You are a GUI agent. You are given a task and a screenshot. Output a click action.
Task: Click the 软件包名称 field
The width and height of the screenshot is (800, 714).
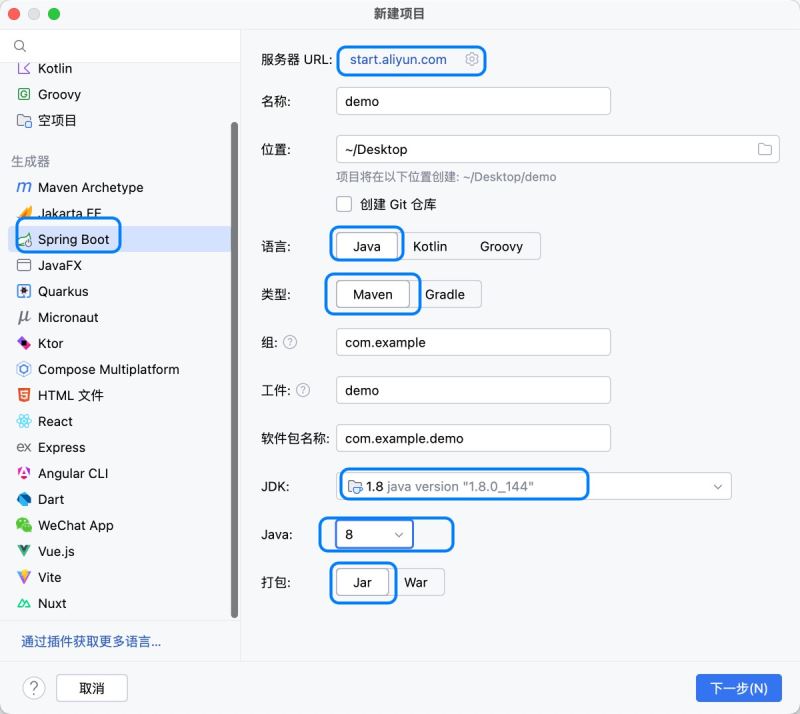pos(473,438)
